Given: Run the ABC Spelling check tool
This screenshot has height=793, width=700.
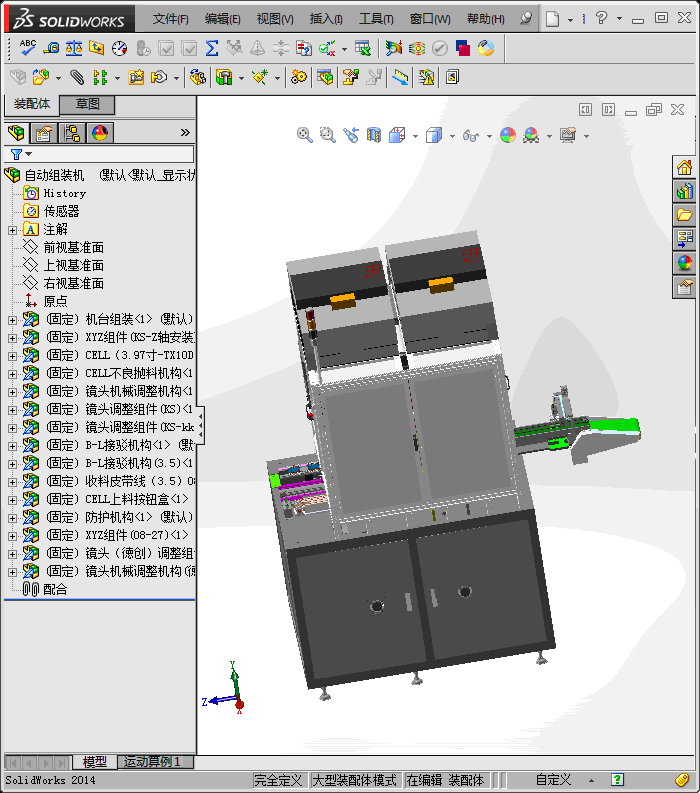Looking at the screenshot, I should [27, 48].
